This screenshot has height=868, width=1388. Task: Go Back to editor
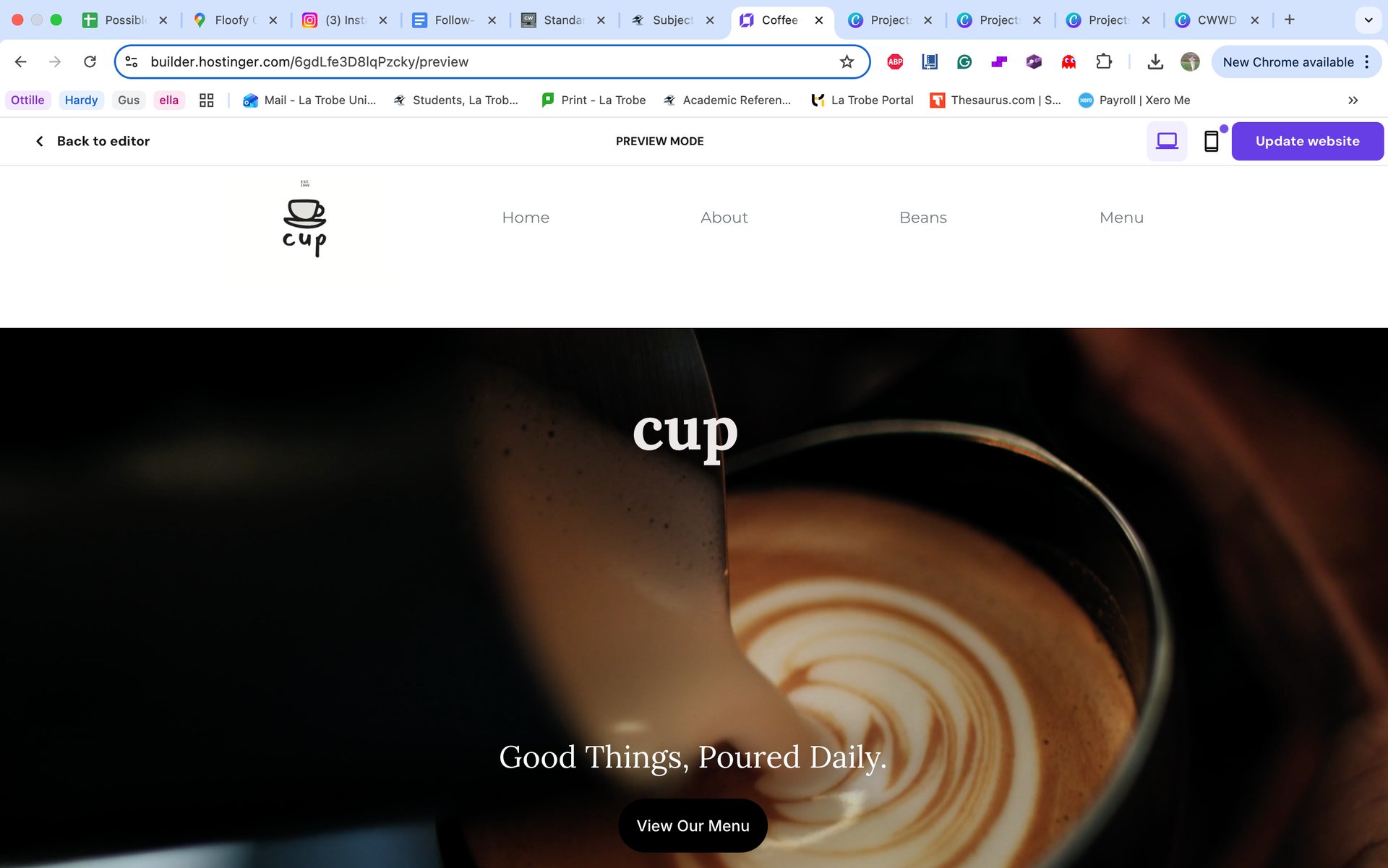click(93, 141)
